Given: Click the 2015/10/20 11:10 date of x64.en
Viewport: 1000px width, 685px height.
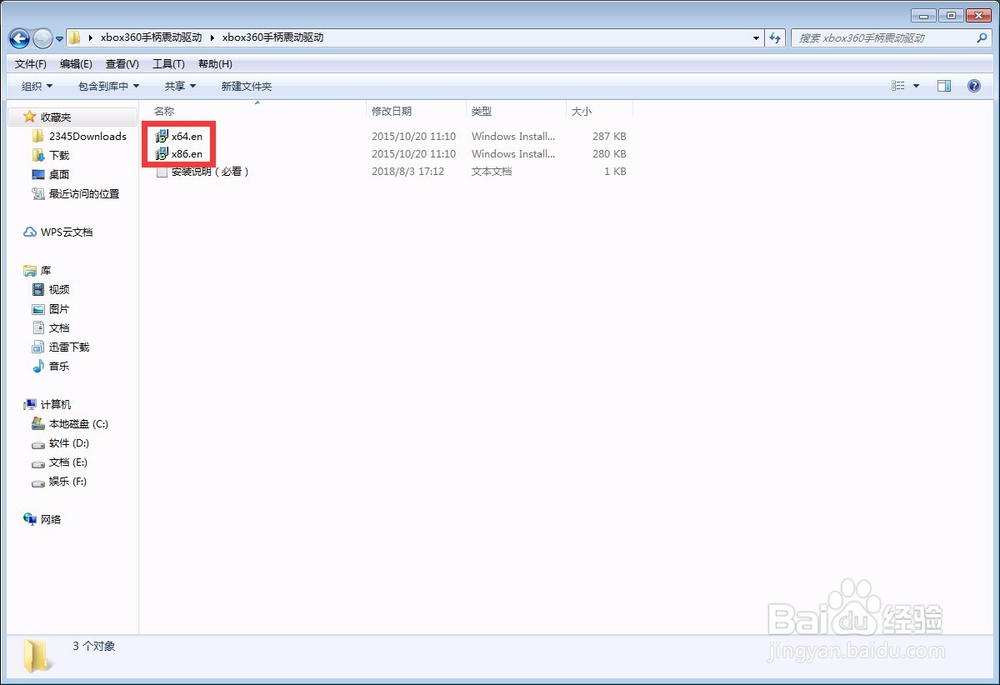Looking at the screenshot, I should (x=413, y=136).
